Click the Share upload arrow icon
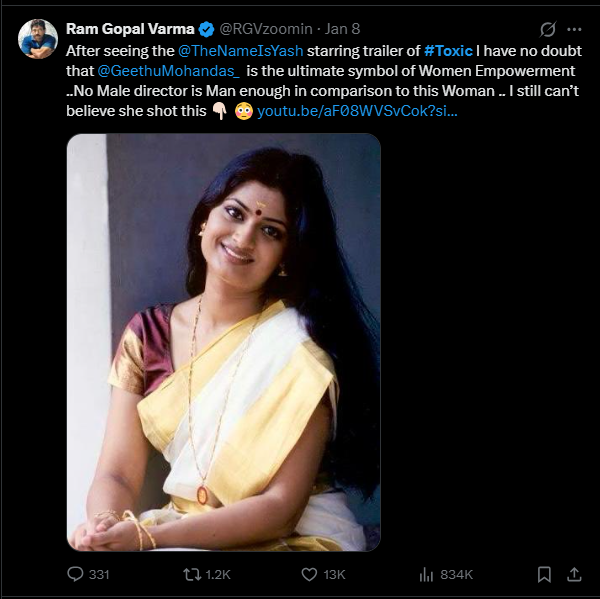This screenshot has width=600, height=599. pos(574,574)
